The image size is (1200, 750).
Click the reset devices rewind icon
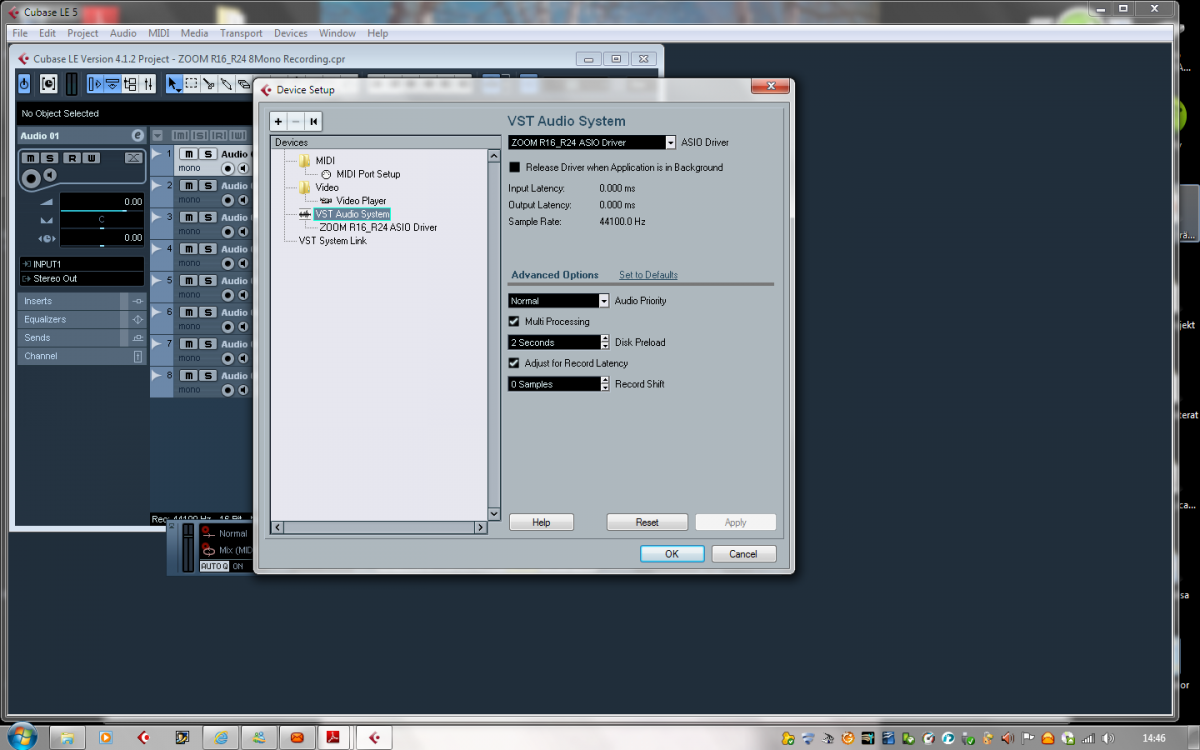coord(313,122)
